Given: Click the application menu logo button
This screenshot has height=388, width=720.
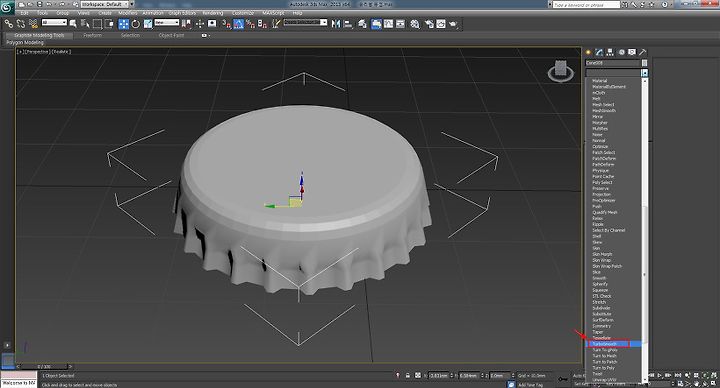Looking at the screenshot, I should [7, 7].
